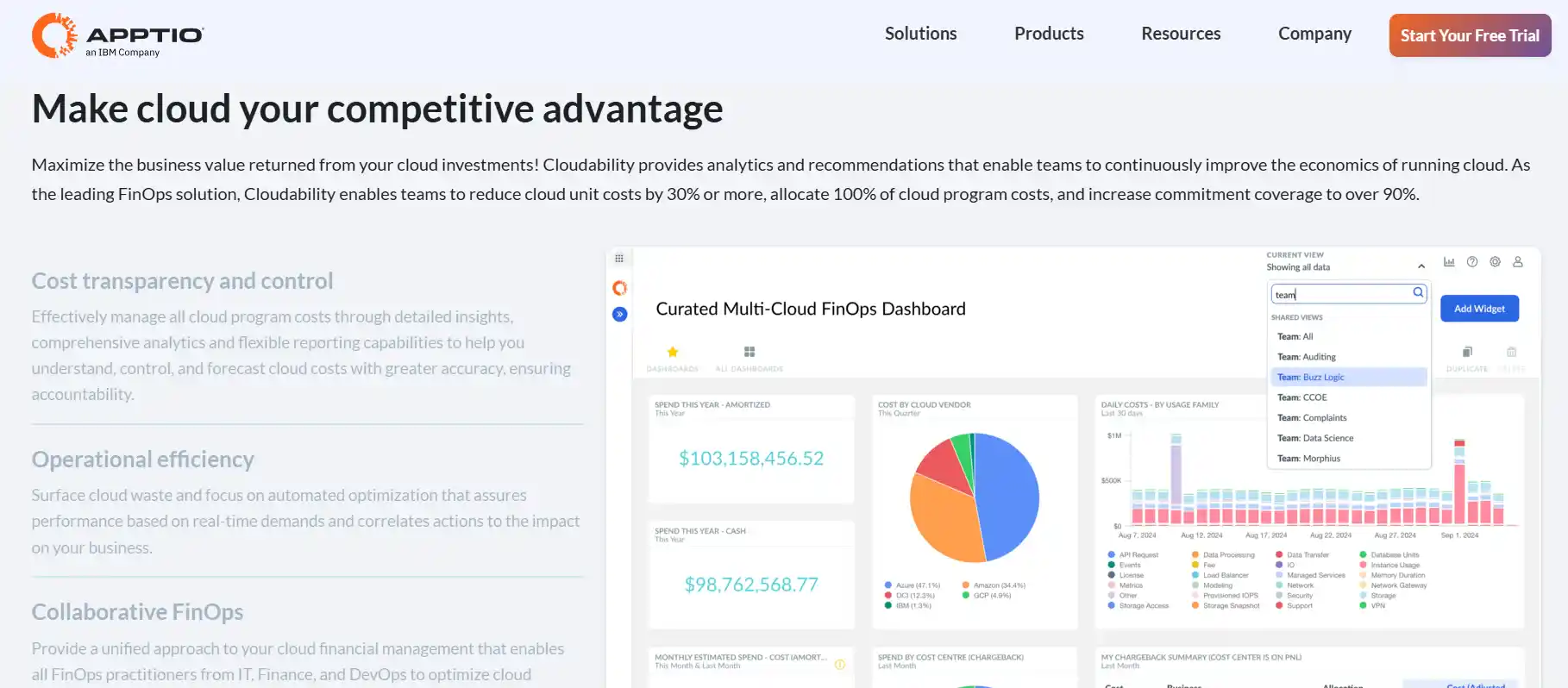Expand the 'Collaborative FinOps' section

[137, 612]
